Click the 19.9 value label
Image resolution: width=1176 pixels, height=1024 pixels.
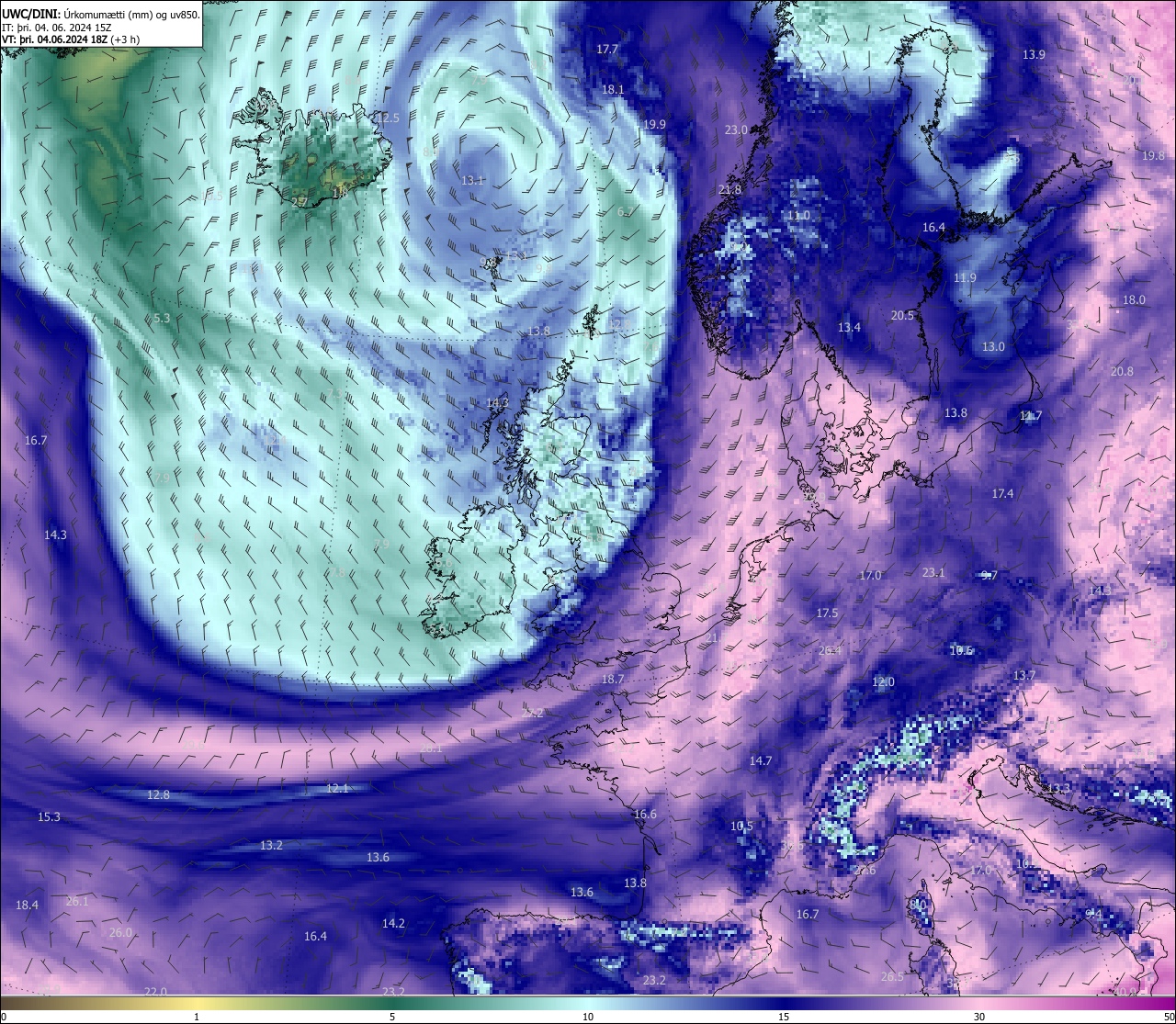[654, 125]
